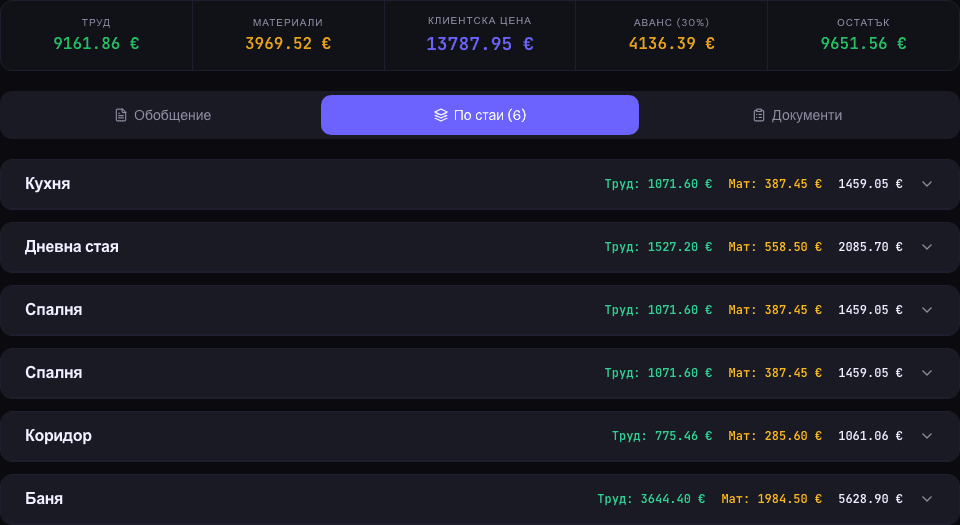Click Мат: 387.45 € in Кухня row
The width and height of the screenshot is (960, 525).
click(x=775, y=184)
